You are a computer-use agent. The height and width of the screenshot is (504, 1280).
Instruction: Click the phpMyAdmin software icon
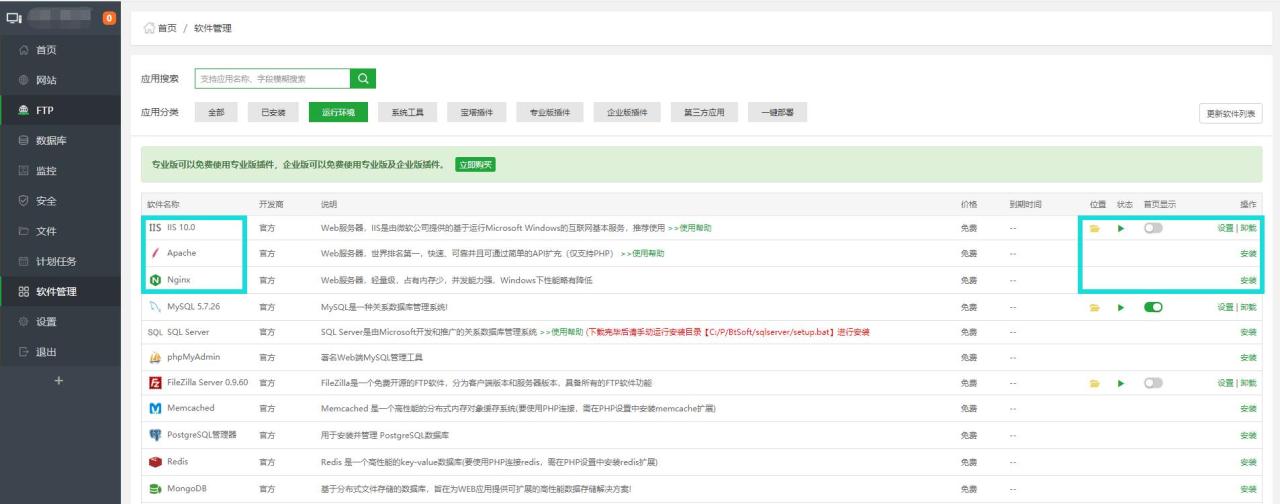click(155, 357)
